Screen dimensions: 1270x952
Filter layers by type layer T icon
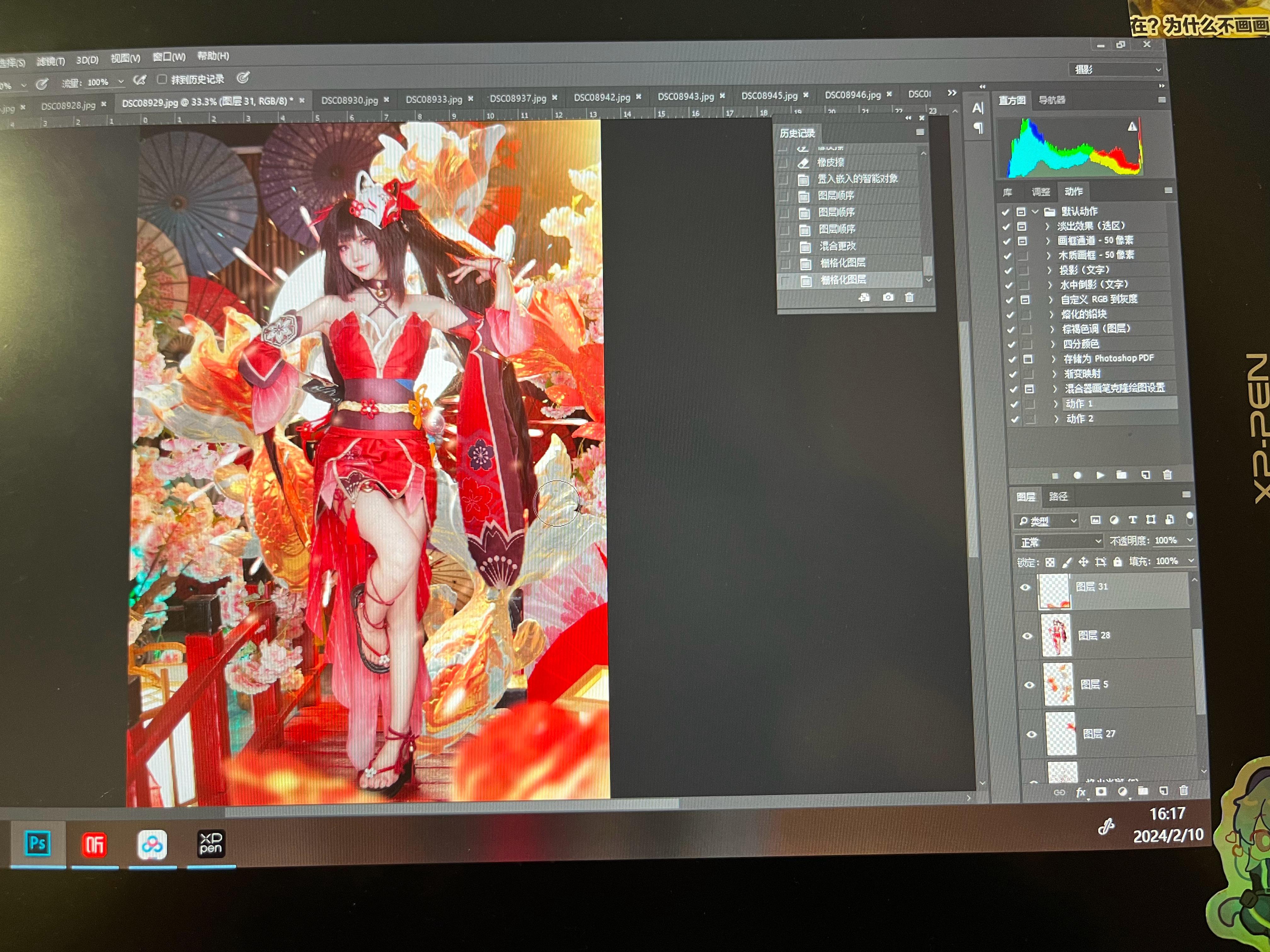[1132, 520]
